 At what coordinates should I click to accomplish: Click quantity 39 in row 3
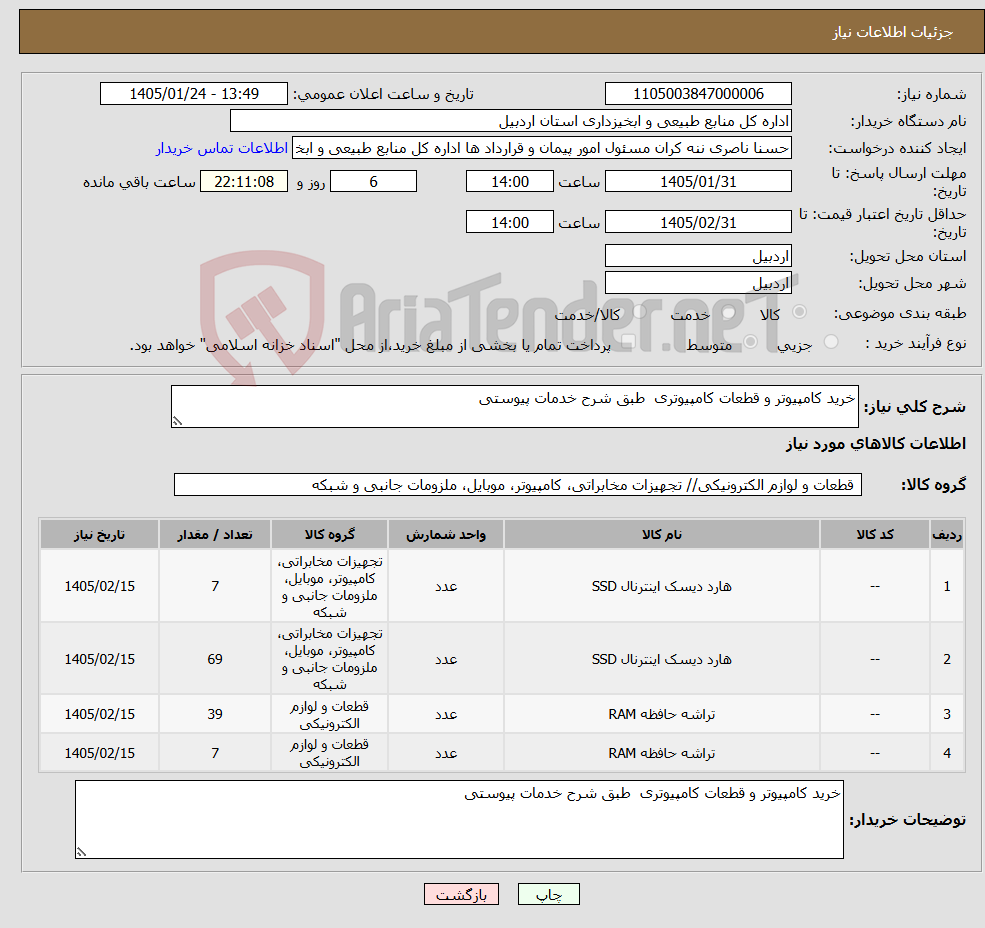215,714
